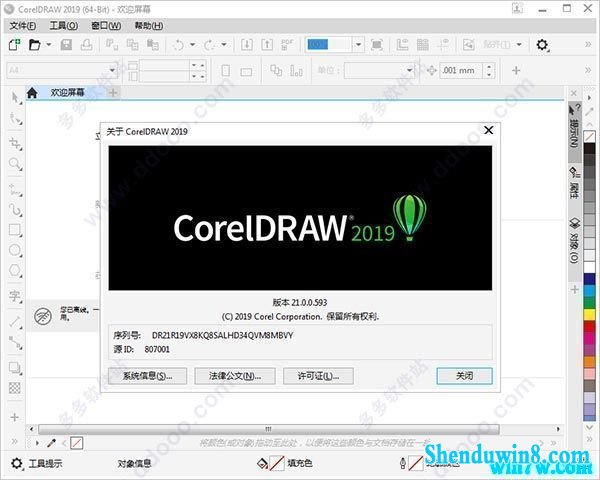
Task: Open the 对象 docker tab
Action: [x=574, y=240]
